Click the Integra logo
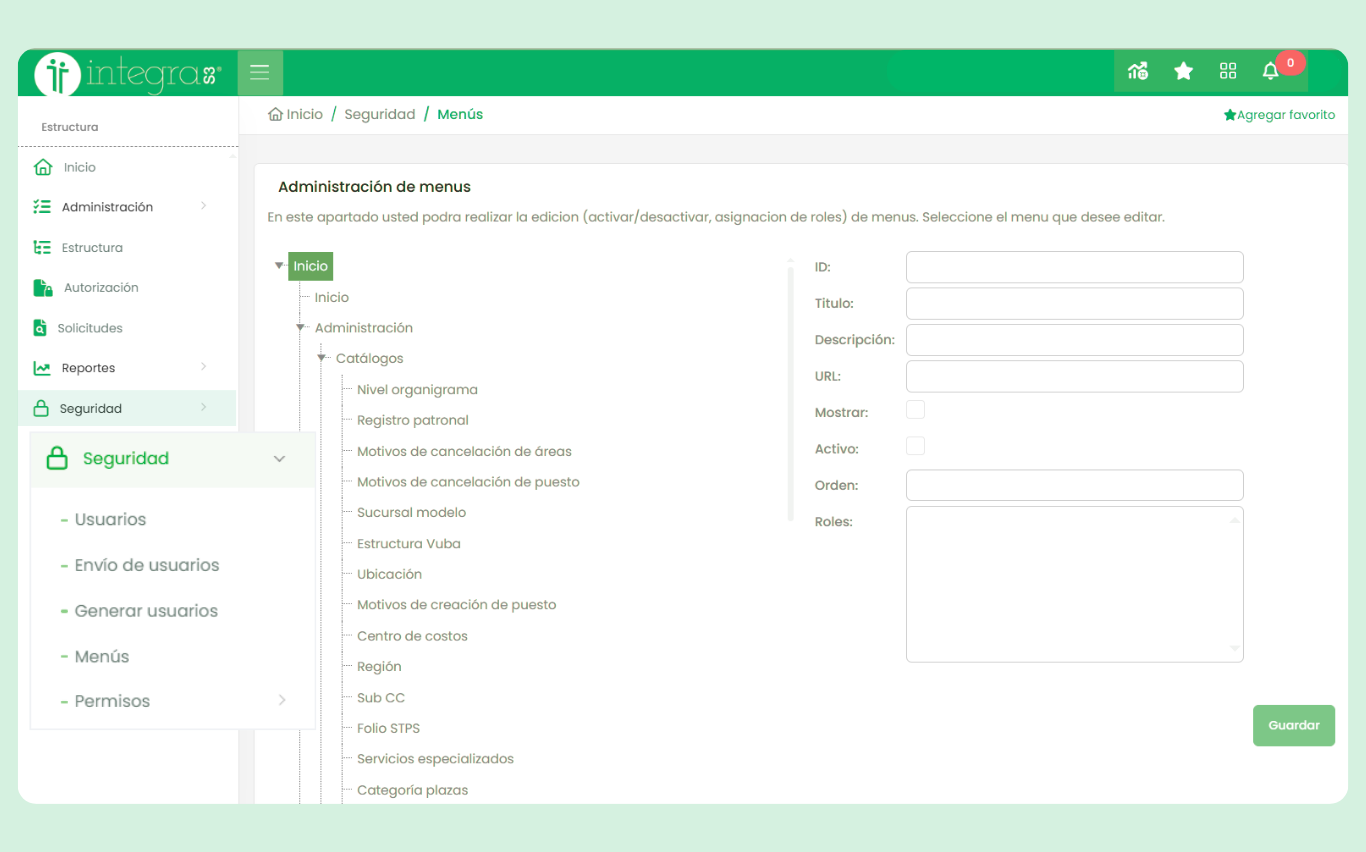 tap(128, 73)
